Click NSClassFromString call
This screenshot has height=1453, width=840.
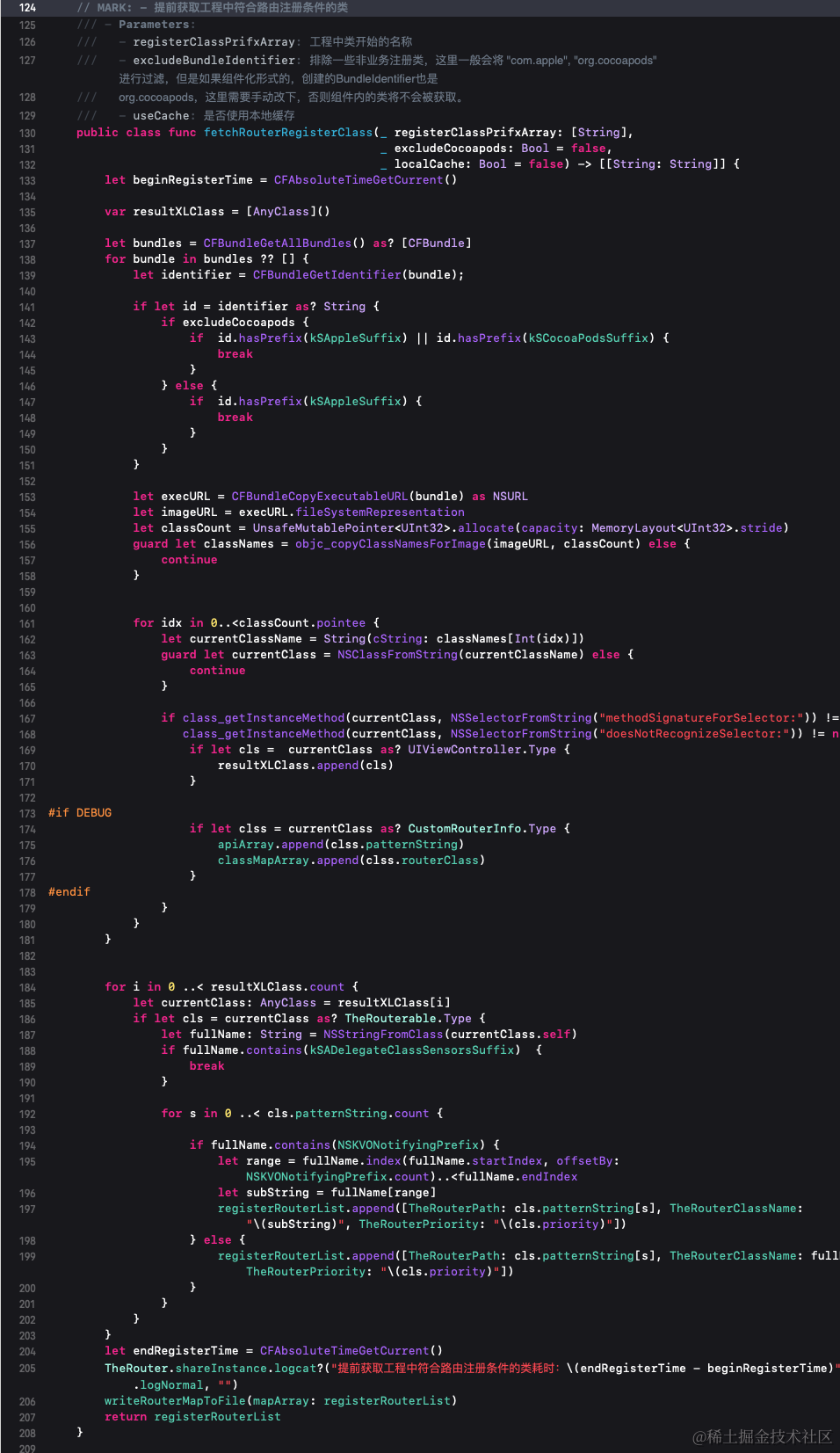tap(397, 655)
